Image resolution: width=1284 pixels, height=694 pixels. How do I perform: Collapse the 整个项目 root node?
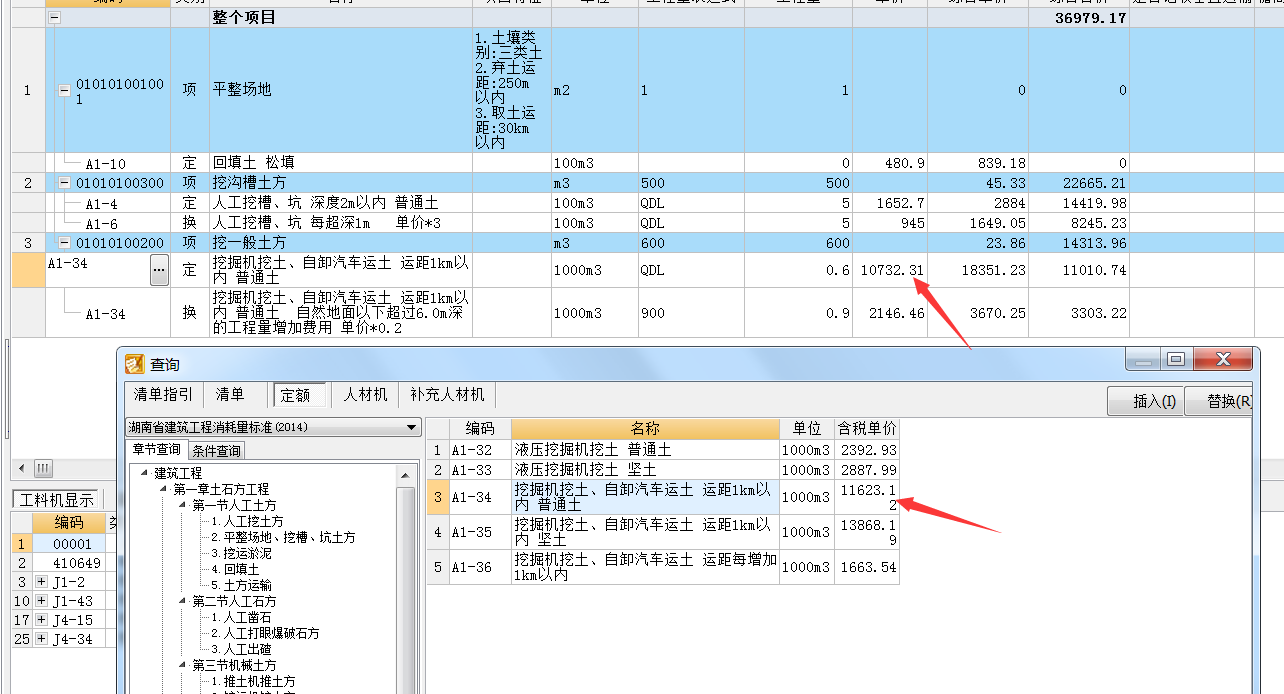coord(54,18)
